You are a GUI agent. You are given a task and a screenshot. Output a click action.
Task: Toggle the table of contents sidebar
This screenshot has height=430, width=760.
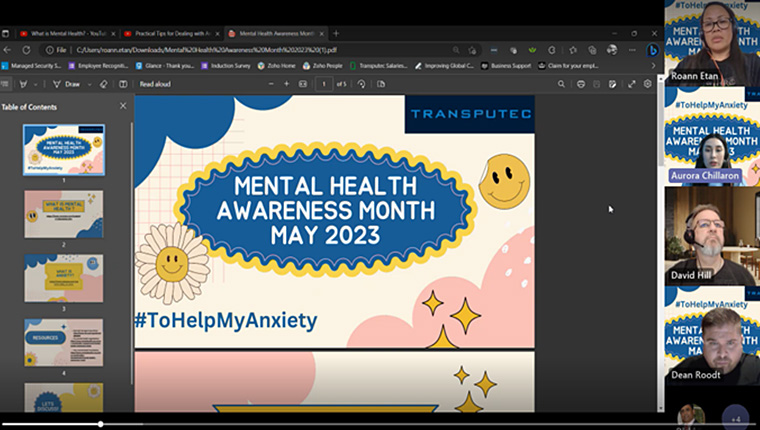(6, 84)
